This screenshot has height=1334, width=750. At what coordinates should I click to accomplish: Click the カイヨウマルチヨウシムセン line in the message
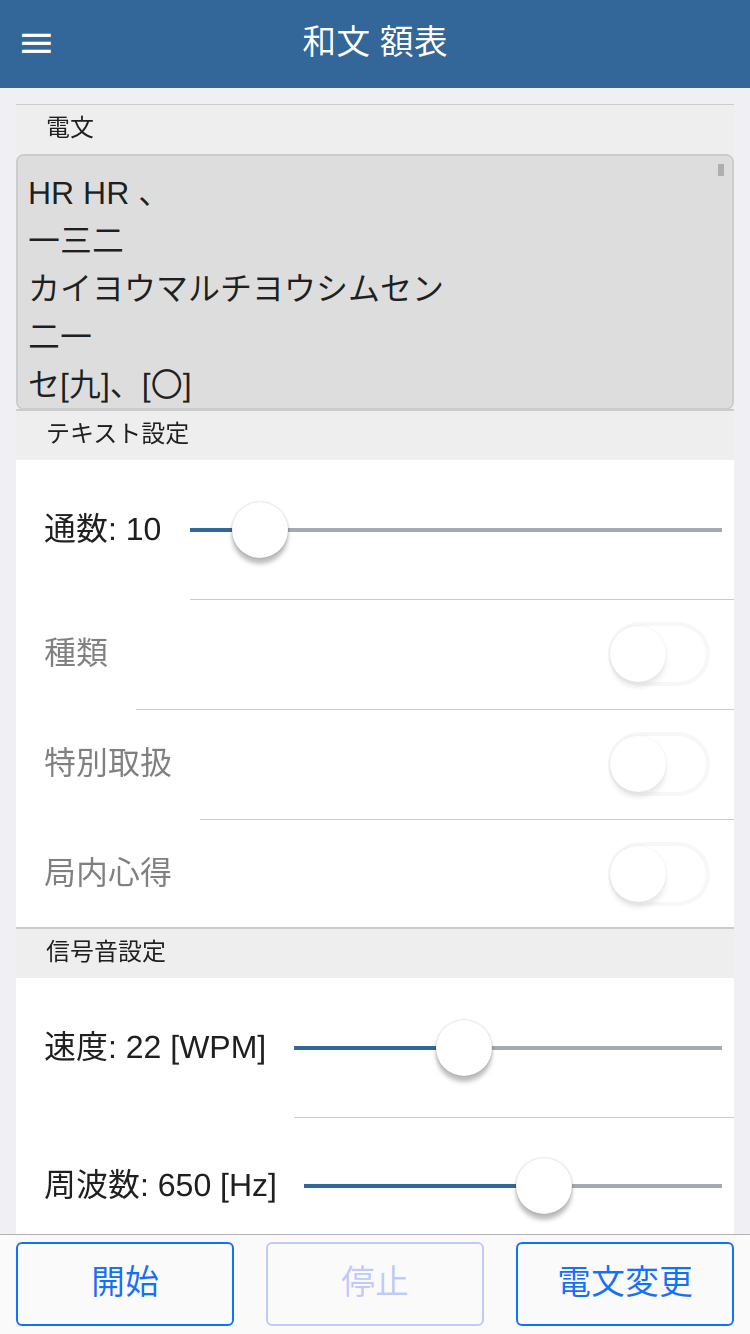point(236,289)
